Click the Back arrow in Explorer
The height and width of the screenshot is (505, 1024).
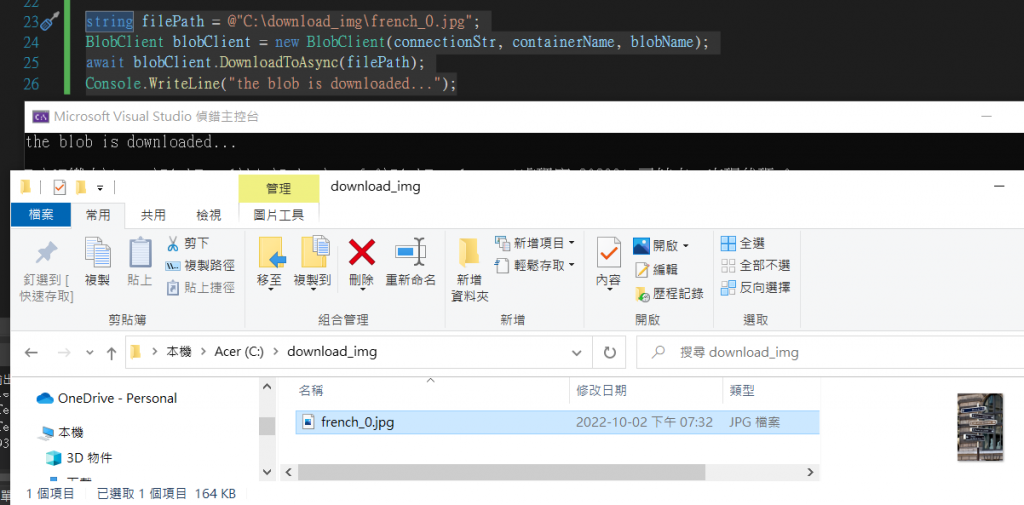click(x=31, y=353)
